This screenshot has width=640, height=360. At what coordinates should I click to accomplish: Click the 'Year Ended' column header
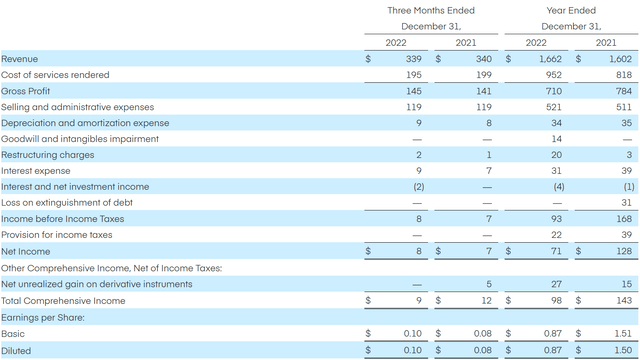pos(571,11)
